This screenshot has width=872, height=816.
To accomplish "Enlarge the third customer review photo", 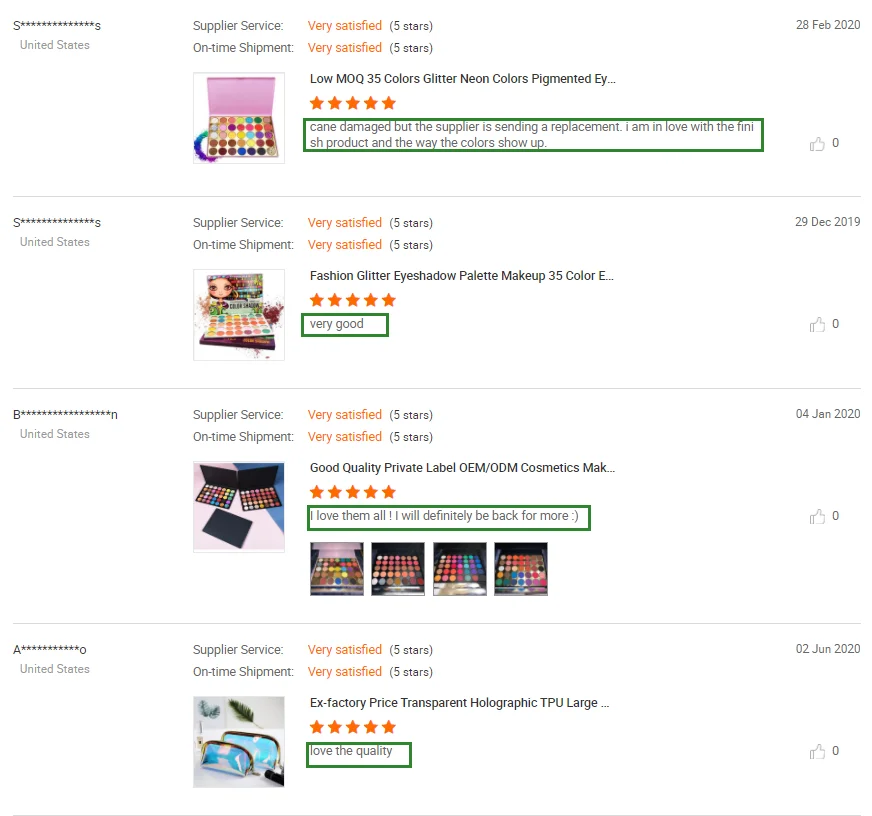I will point(460,569).
